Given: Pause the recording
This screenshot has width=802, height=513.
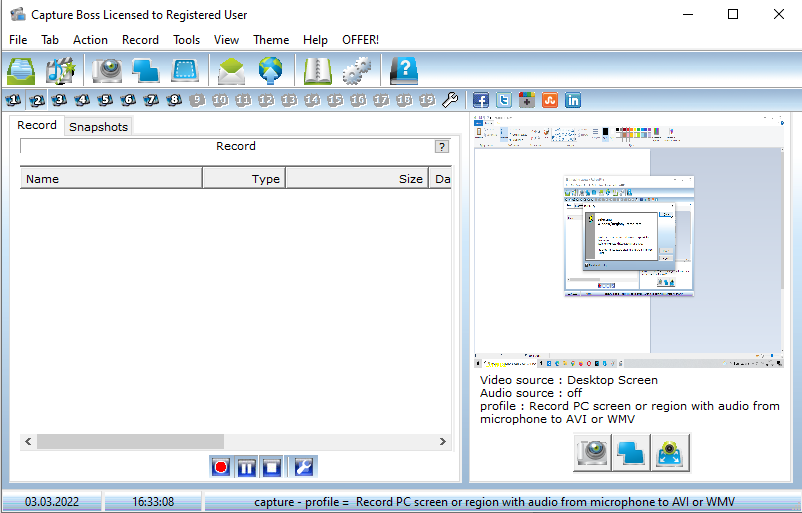Looking at the screenshot, I should click(246, 467).
